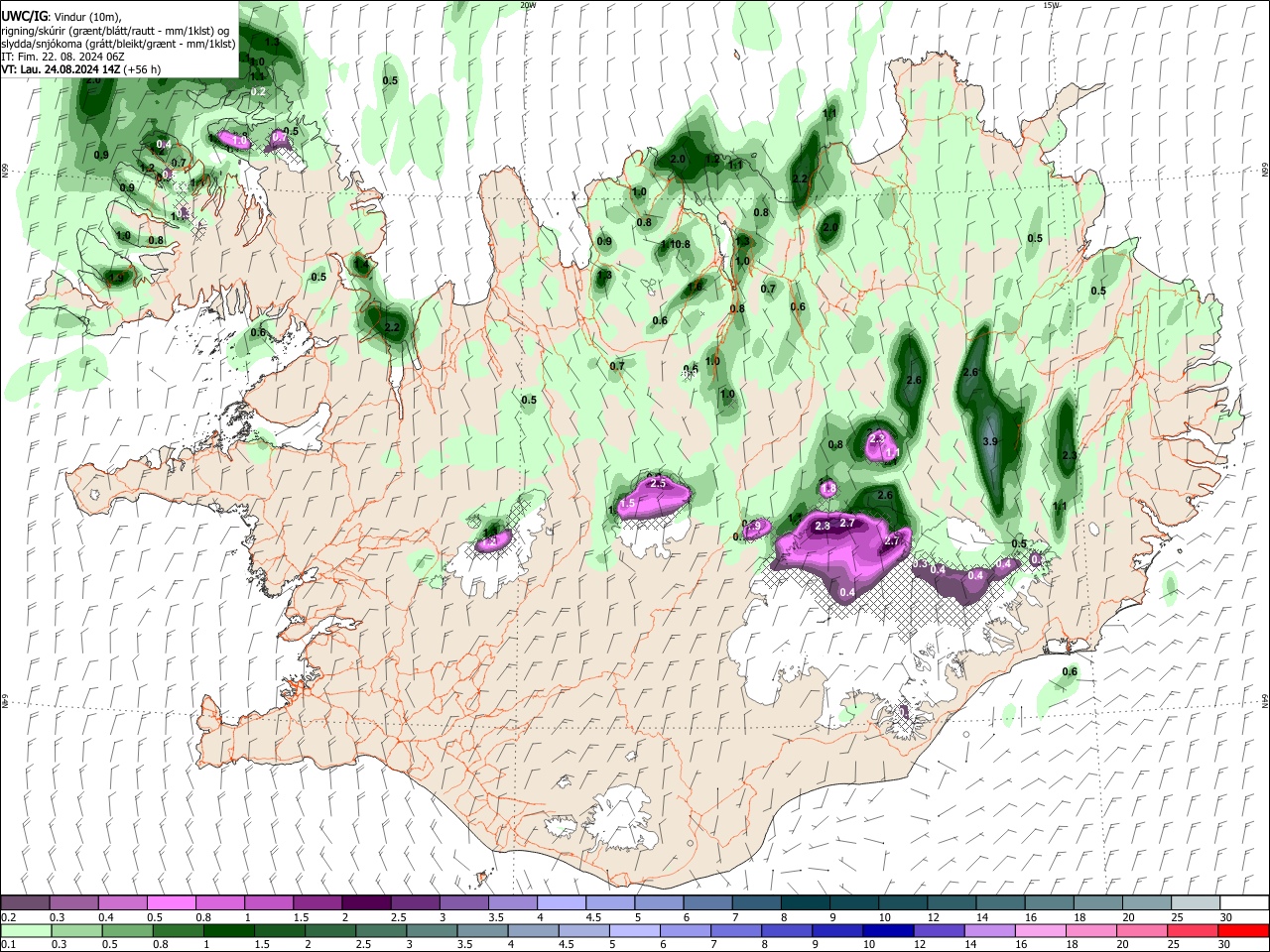The width and height of the screenshot is (1270, 952).
Task: Click the '2.5' value on the pink snow area
Action: [x=657, y=483]
